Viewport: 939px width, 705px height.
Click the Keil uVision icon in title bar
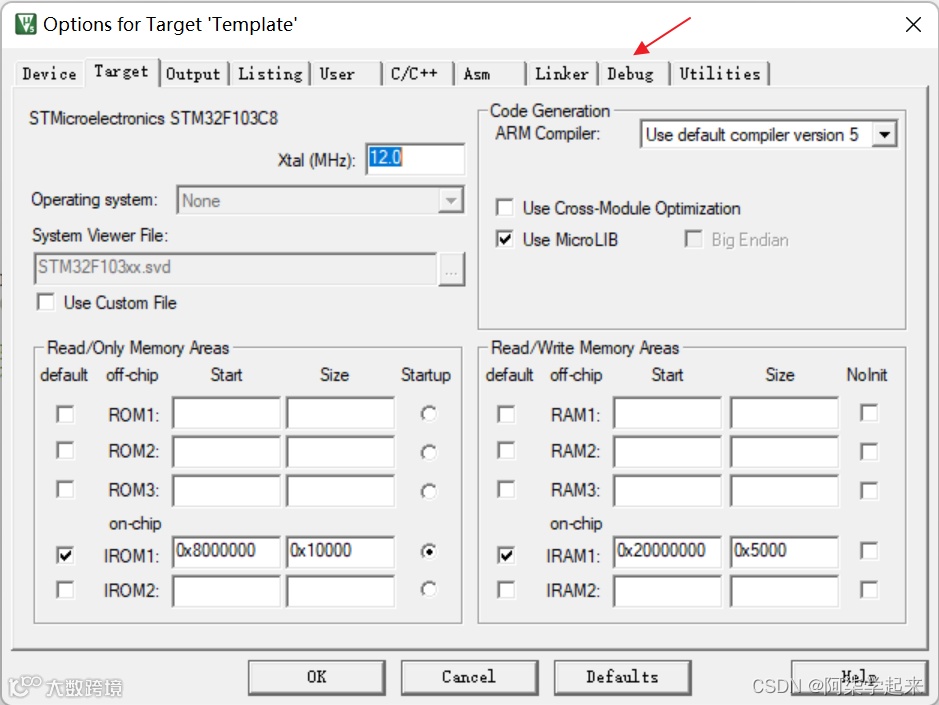coord(26,25)
